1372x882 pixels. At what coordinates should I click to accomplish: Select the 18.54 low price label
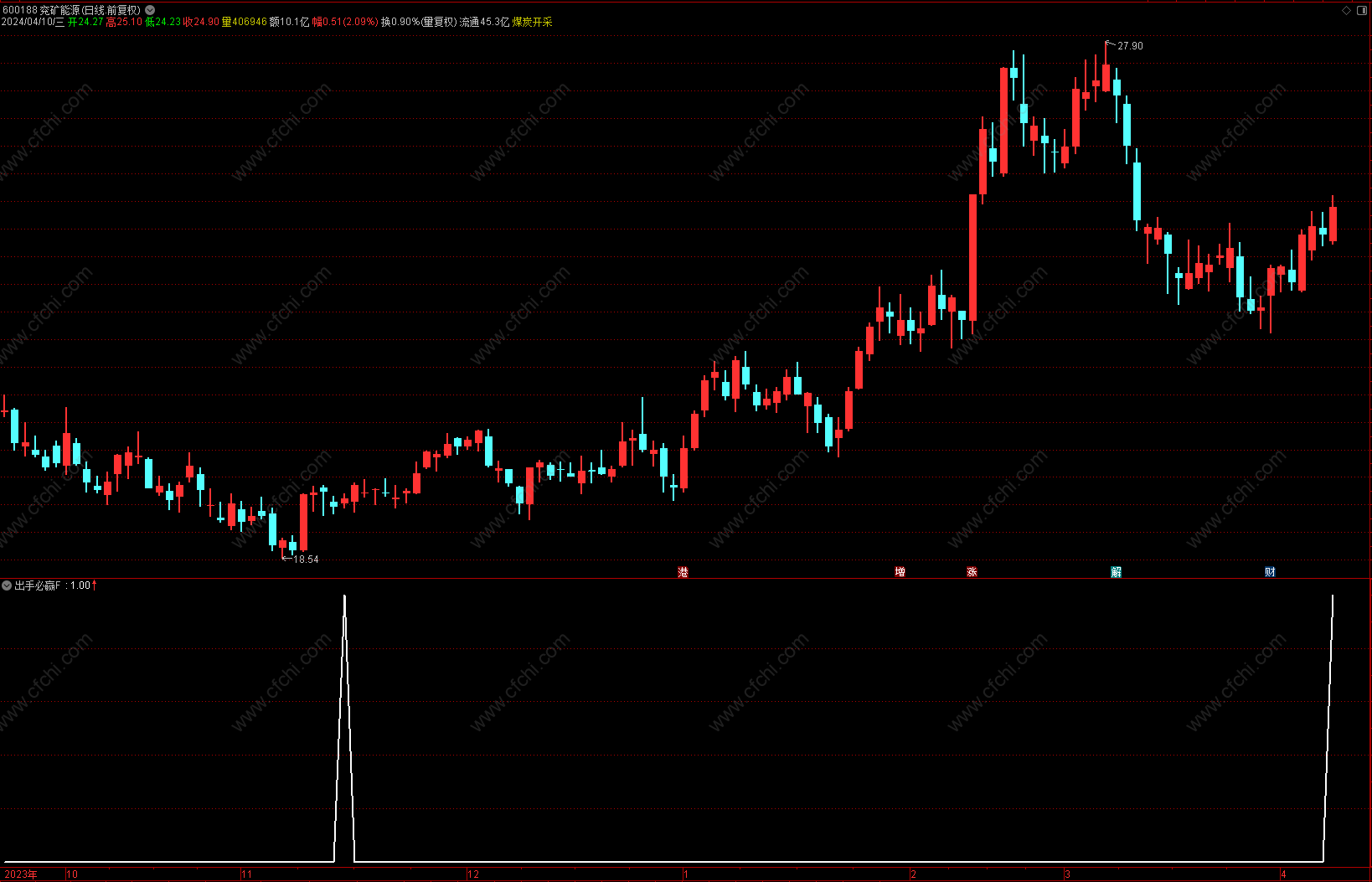306,560
